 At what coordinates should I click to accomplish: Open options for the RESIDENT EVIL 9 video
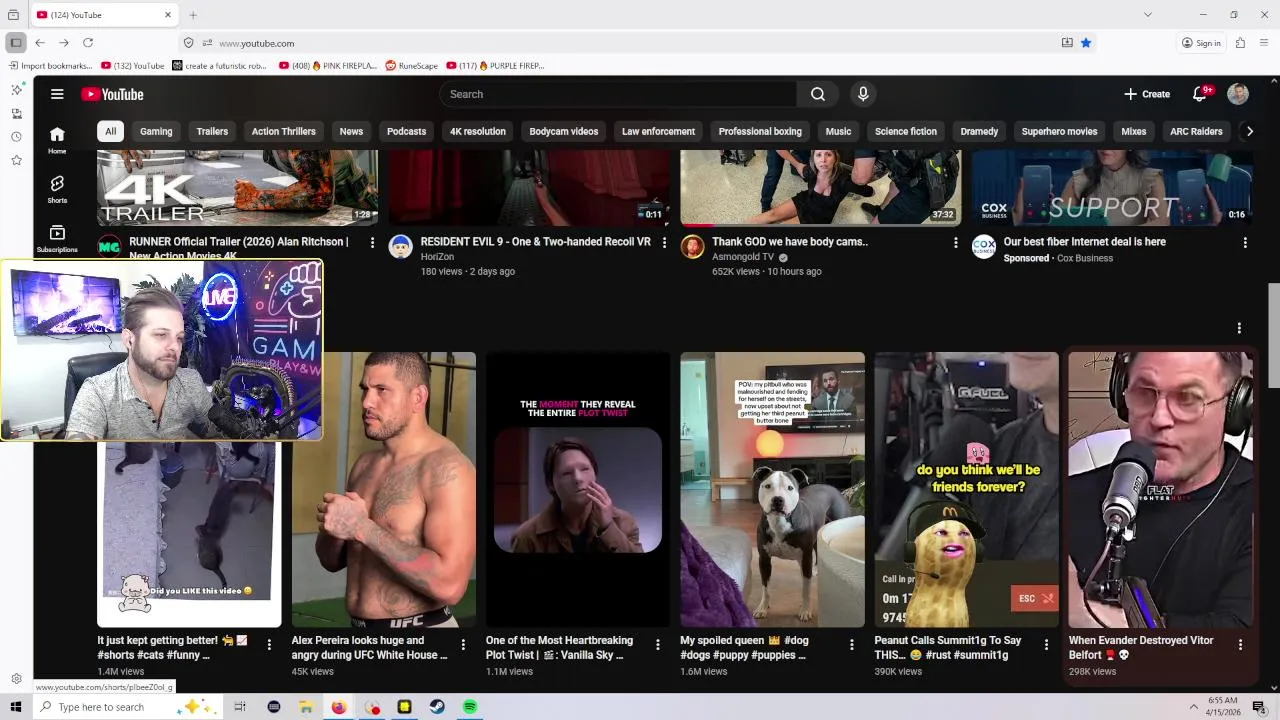(x=664, y=243)
